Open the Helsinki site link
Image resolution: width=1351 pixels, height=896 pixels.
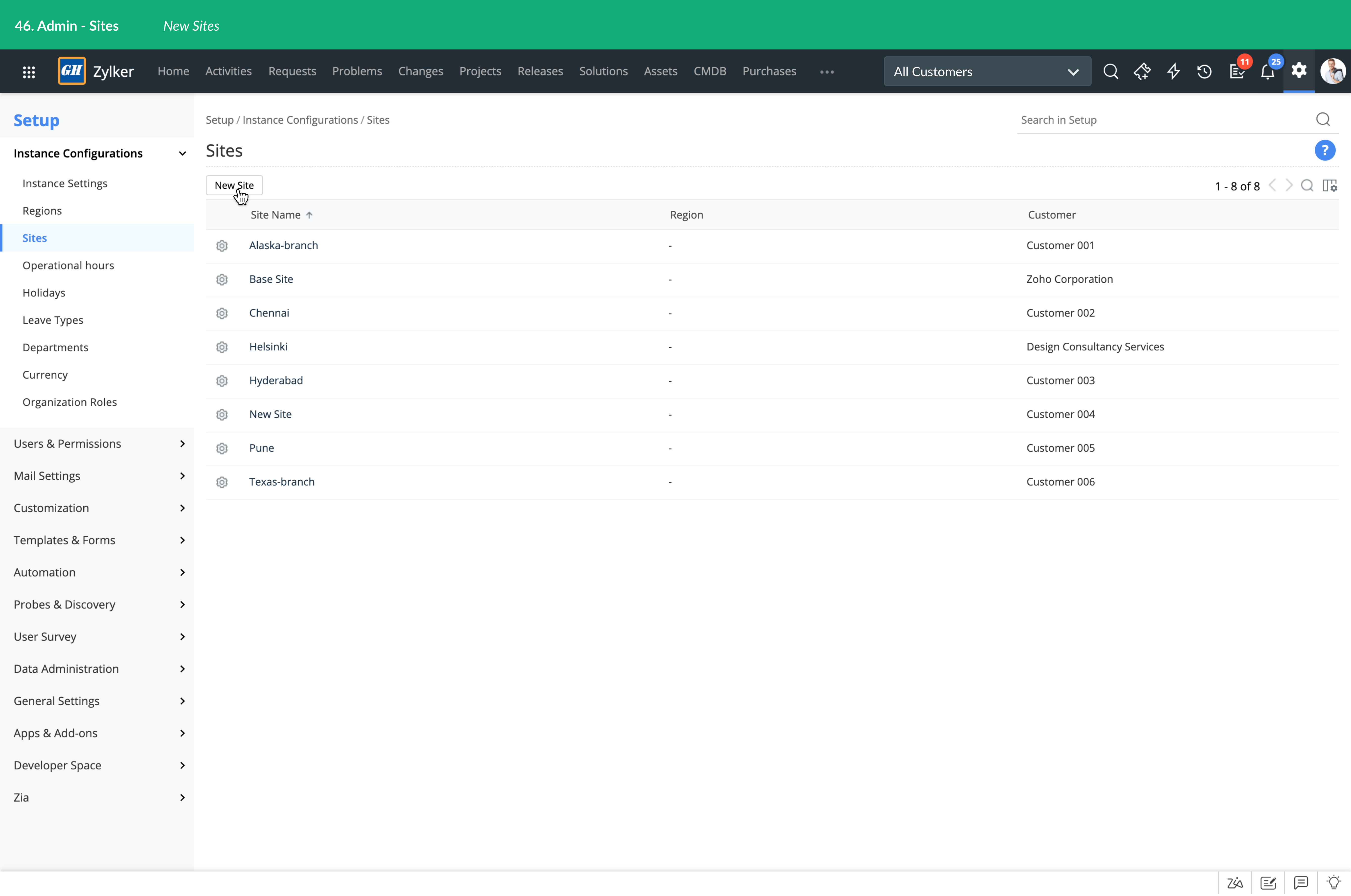click(268, 347)
